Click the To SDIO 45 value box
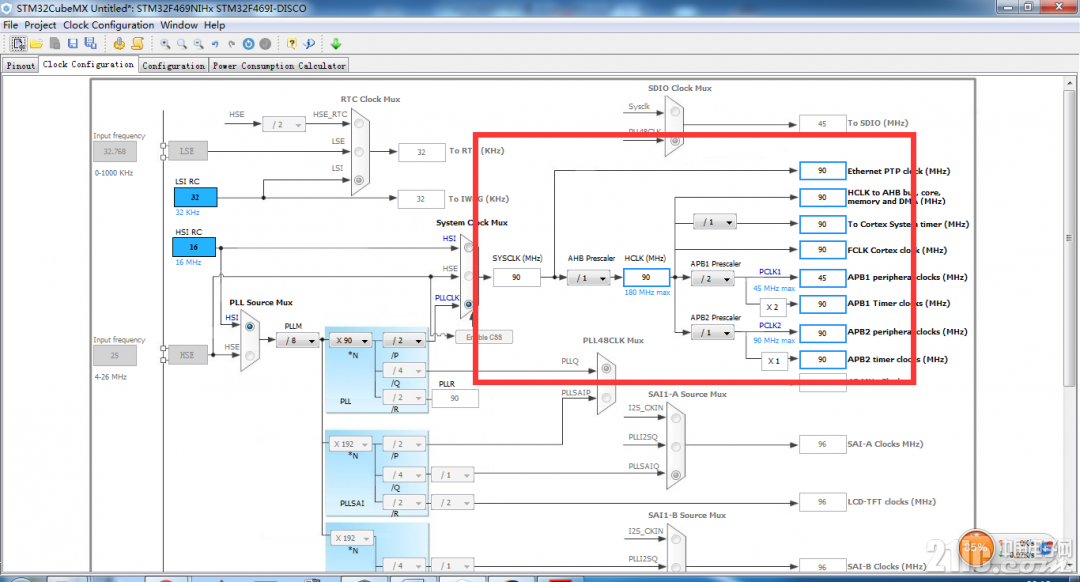The image size is (1080, 582). 822,123
